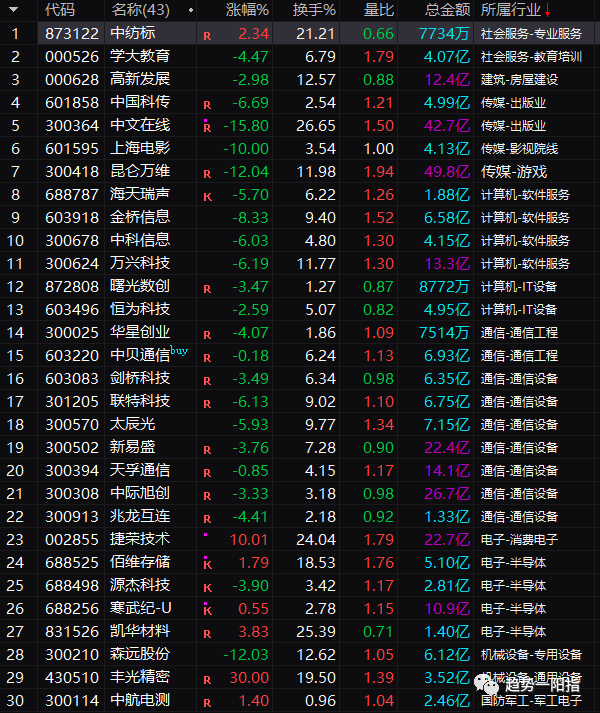Image resolution: width=600 pixels, height=713 pixels.
Task: Click the R marker on 中纺标 row
Action: pyautogui.click(x=207, y=36)
